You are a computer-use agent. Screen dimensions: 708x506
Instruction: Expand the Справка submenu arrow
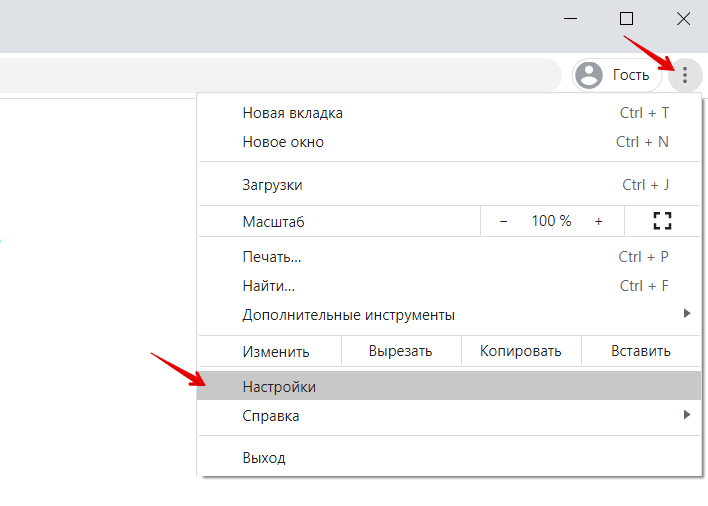[x=686, y=415]
